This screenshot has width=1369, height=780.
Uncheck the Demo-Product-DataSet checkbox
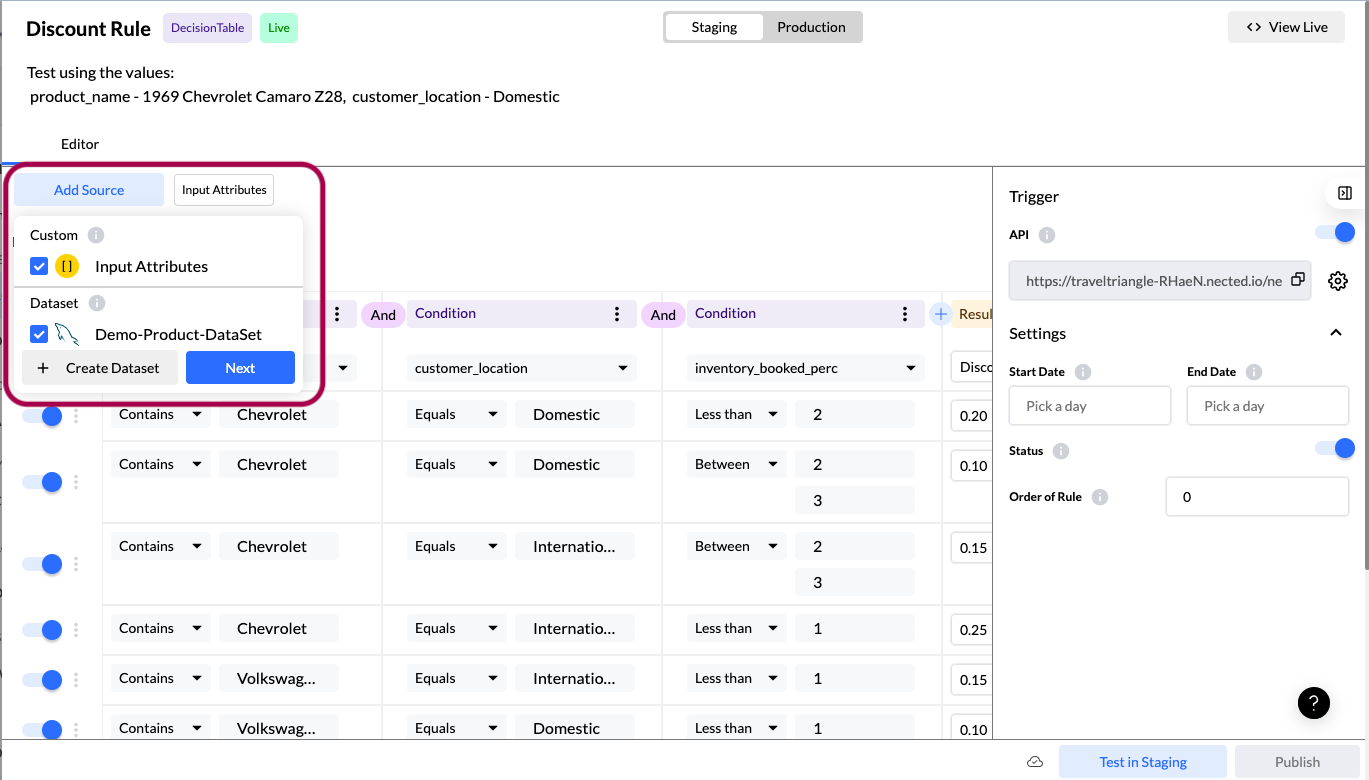pyautogui.click(x=39, y=334)
